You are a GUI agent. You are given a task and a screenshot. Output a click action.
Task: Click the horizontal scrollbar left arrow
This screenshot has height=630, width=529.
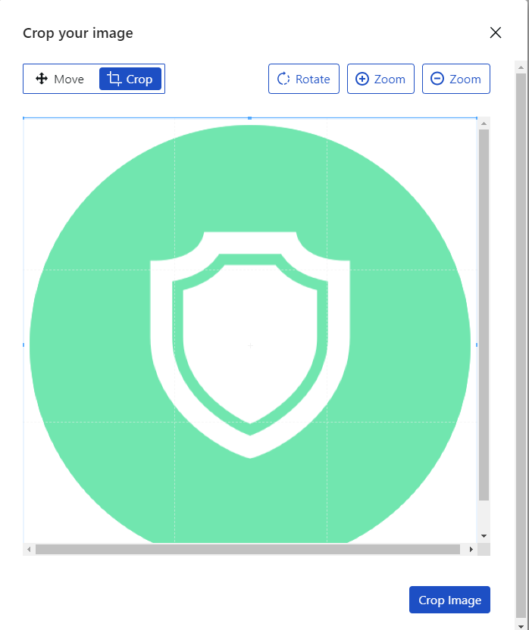point(29,549)
